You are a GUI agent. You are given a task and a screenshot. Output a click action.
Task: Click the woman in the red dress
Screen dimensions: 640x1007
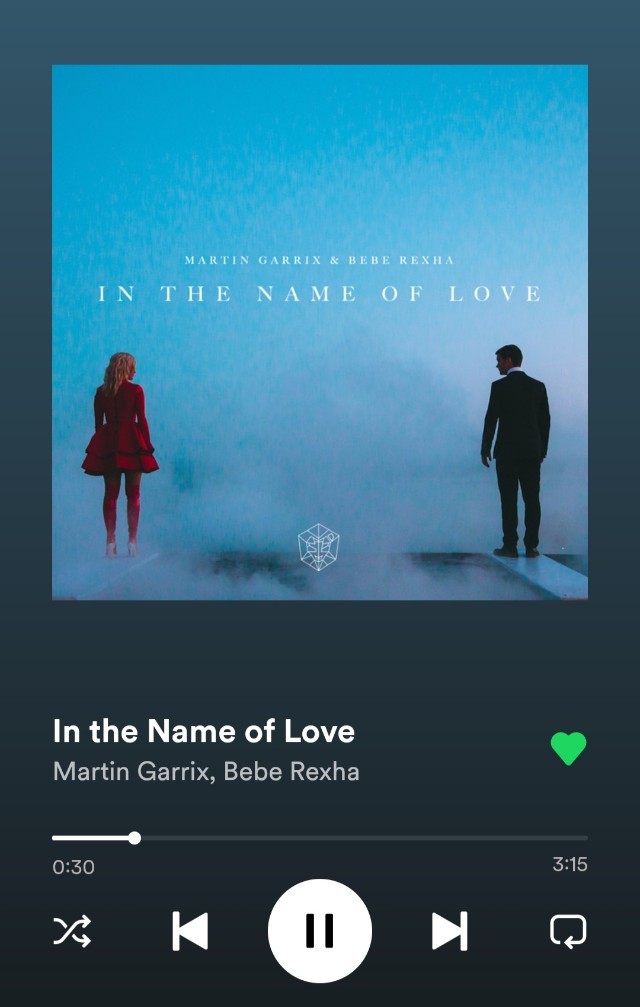(120, 453)
